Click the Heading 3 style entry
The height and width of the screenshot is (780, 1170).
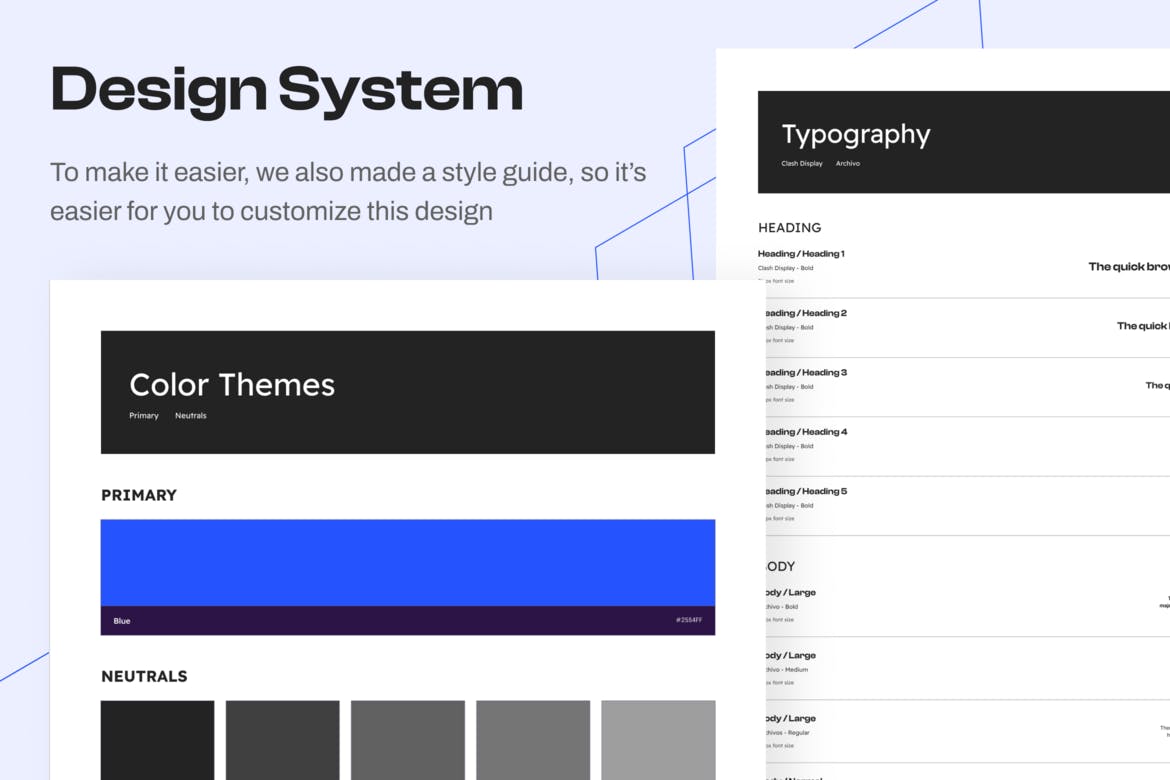coord(806,372)
